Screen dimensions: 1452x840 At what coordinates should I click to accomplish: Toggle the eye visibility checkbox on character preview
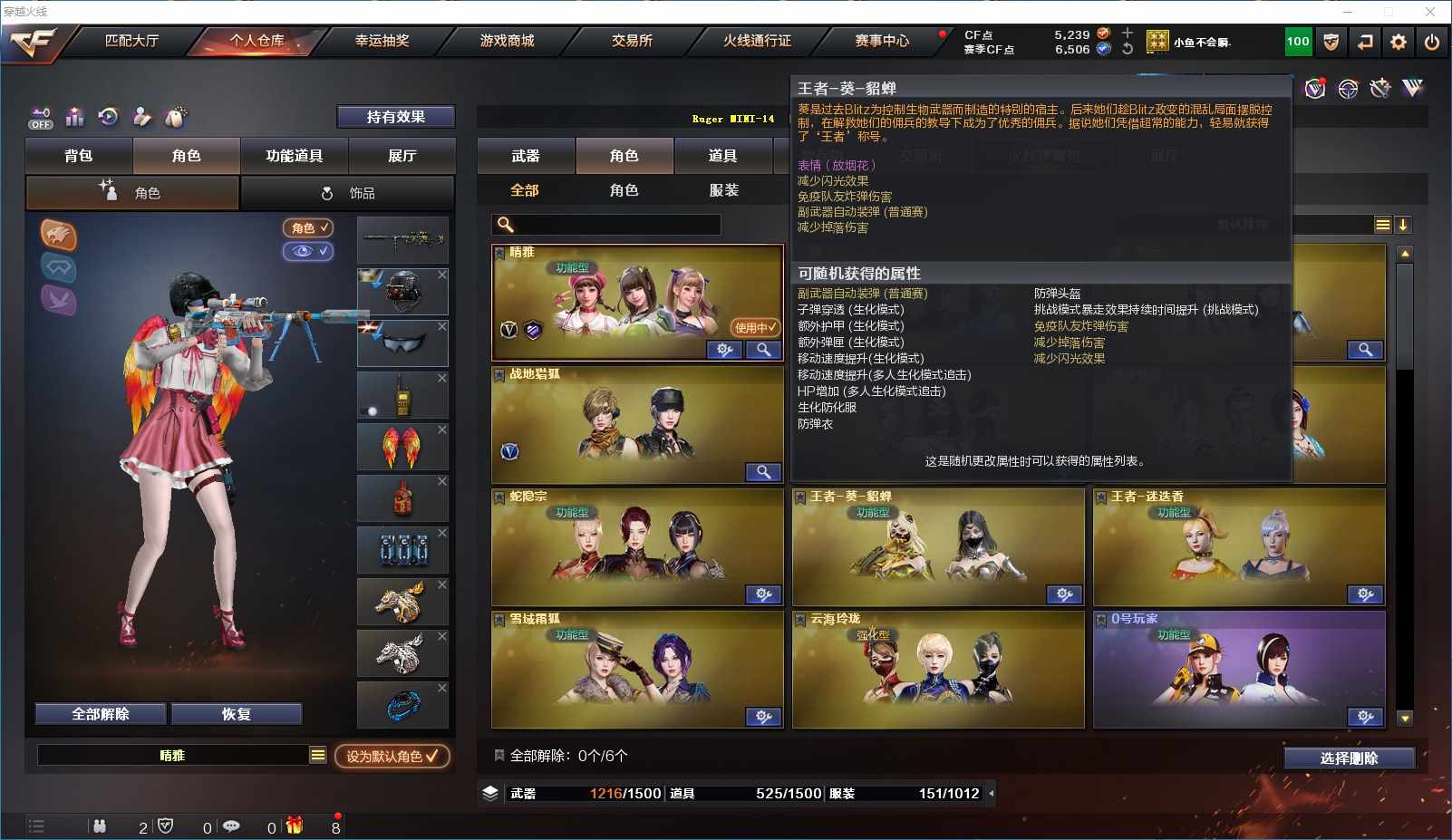tap(308, 251)
